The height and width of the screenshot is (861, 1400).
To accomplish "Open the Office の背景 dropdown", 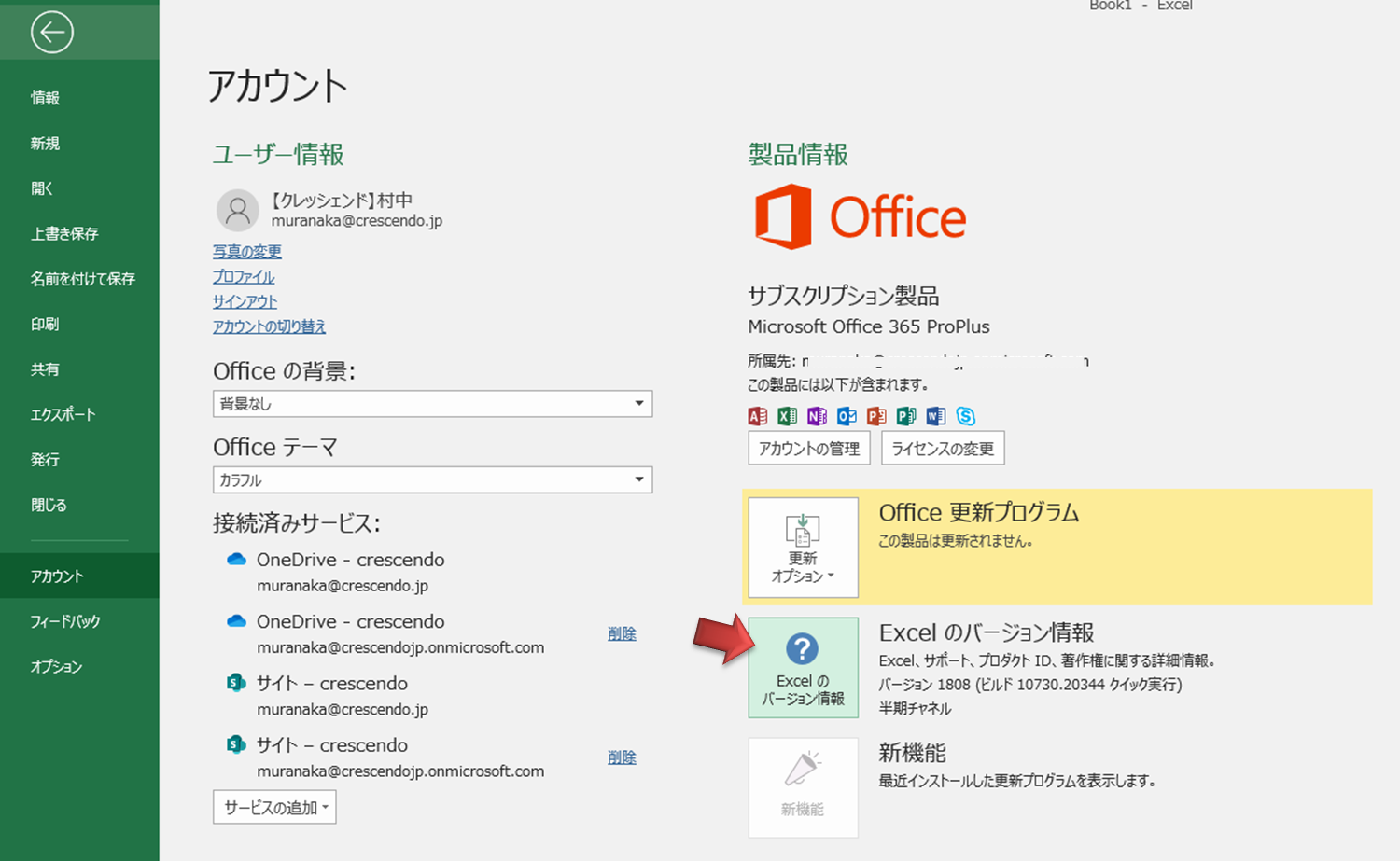I will coord(432,404).
